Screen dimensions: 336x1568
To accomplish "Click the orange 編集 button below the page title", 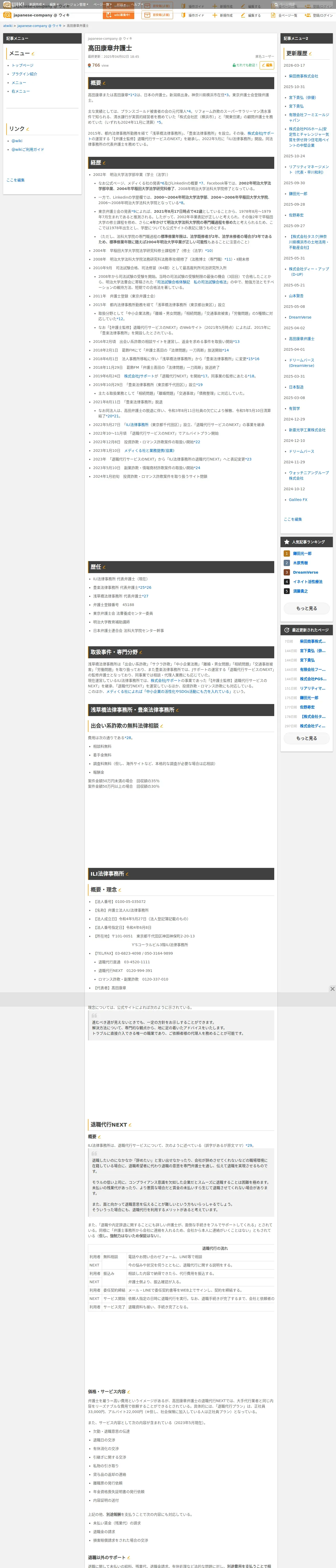I will pos(266,65).
